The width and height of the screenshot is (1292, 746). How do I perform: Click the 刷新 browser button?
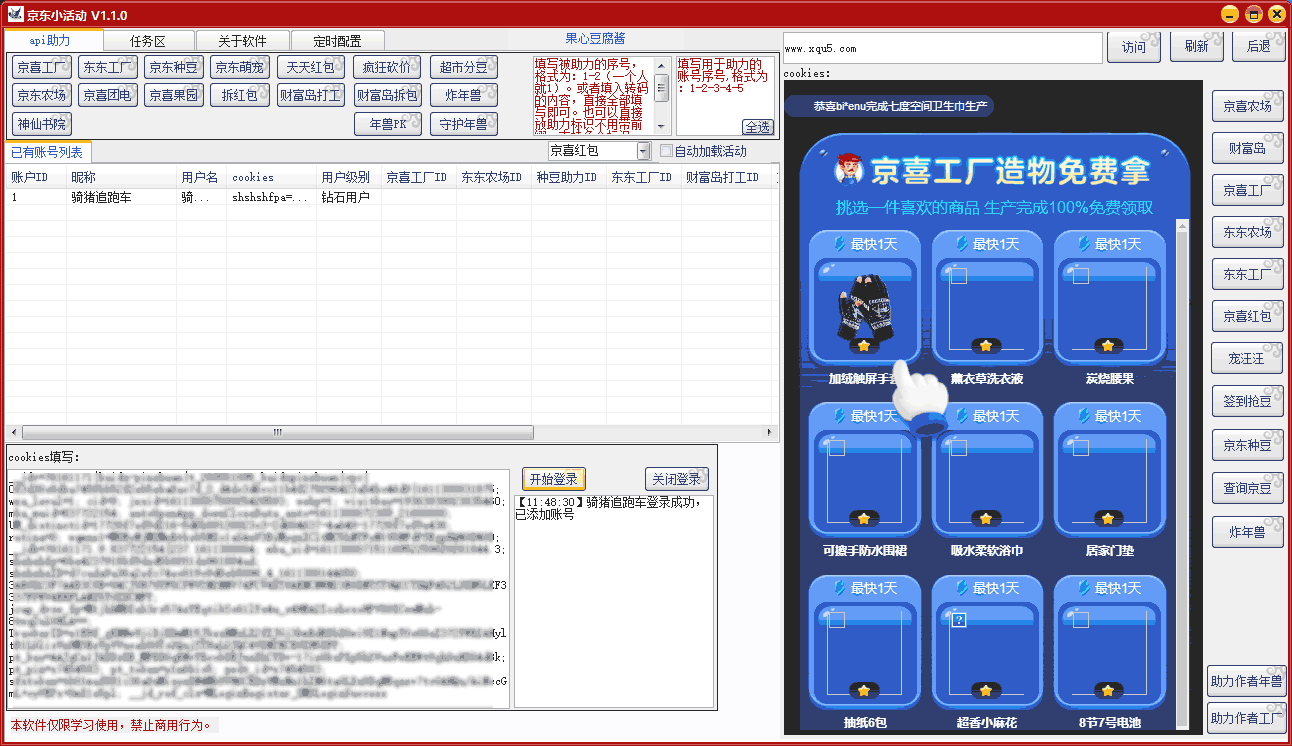tap(1196, 47)
